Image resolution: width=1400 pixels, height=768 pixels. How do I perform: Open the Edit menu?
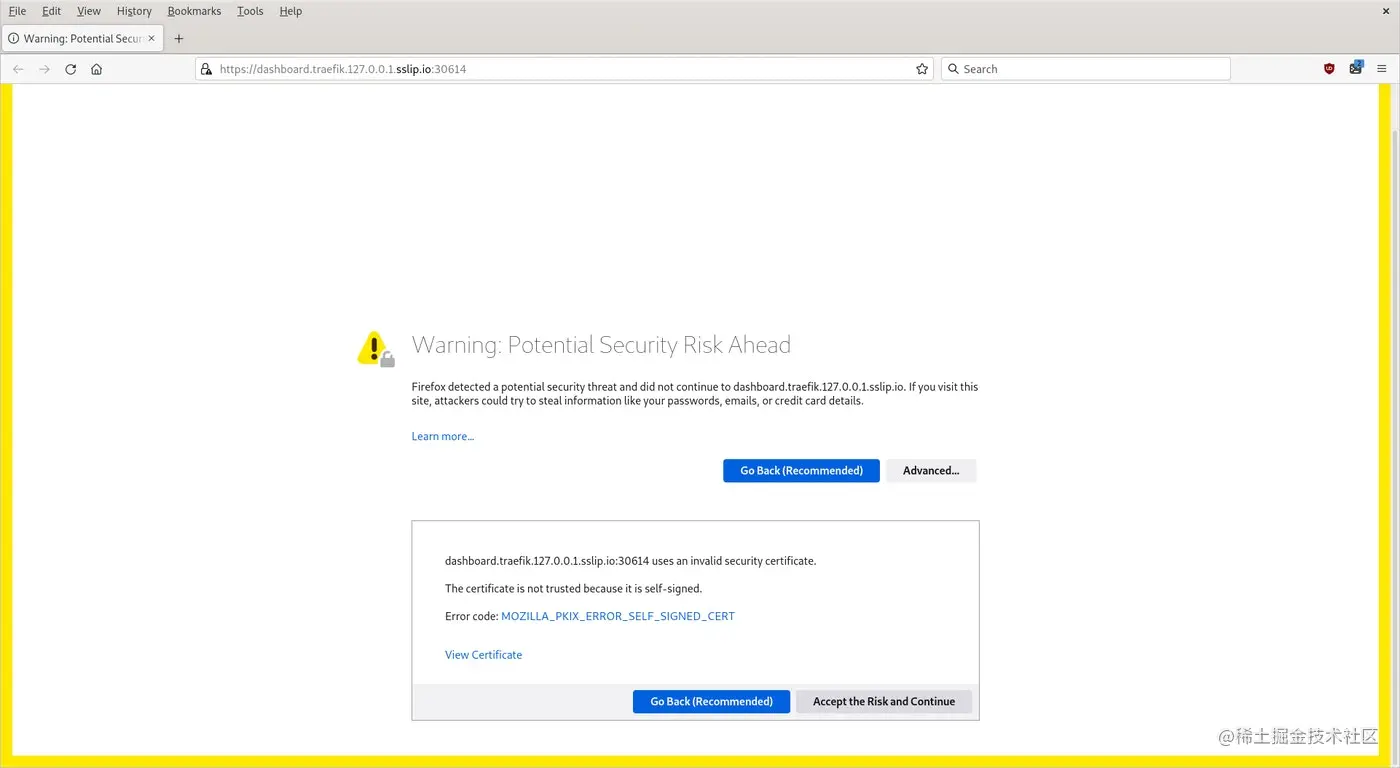point(51,11)
